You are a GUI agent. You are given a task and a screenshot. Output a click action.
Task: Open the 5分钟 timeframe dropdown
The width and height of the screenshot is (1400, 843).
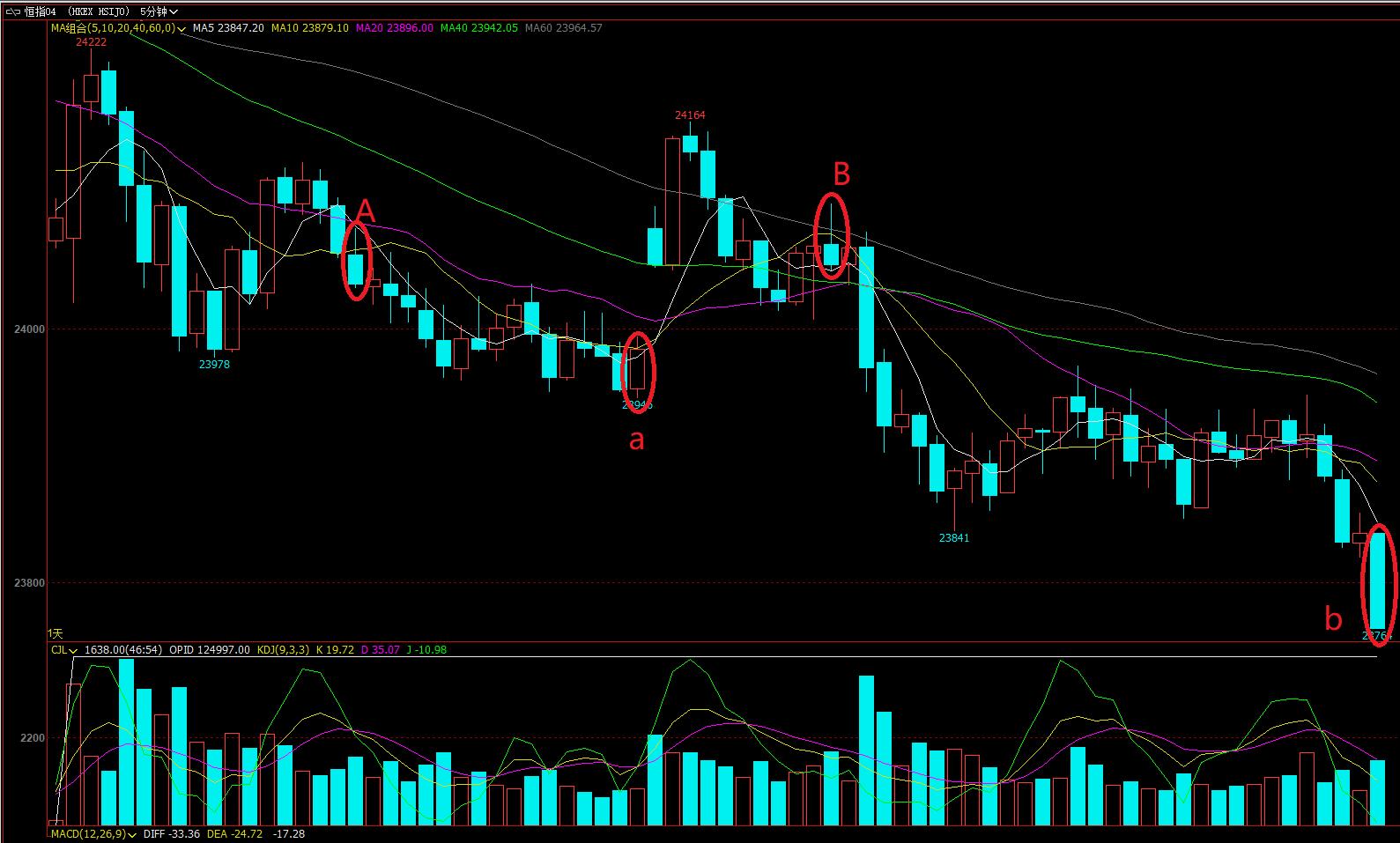159,11
